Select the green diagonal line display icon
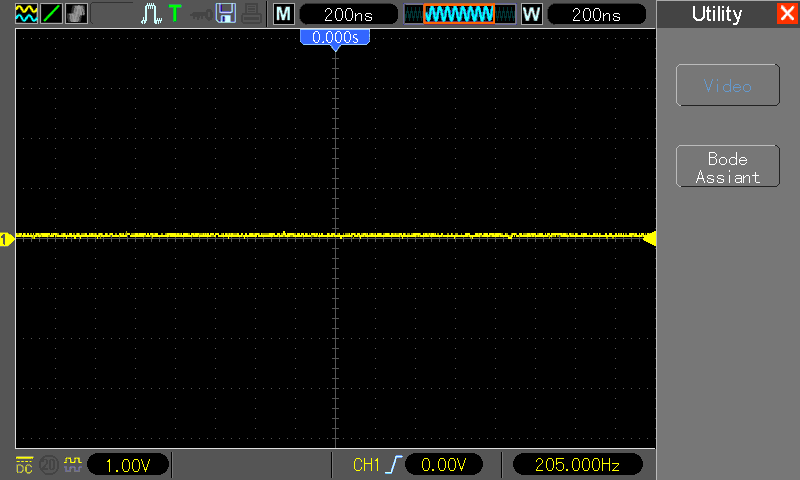The height and width of the screenshot is (480, 800). coord(51,13)
